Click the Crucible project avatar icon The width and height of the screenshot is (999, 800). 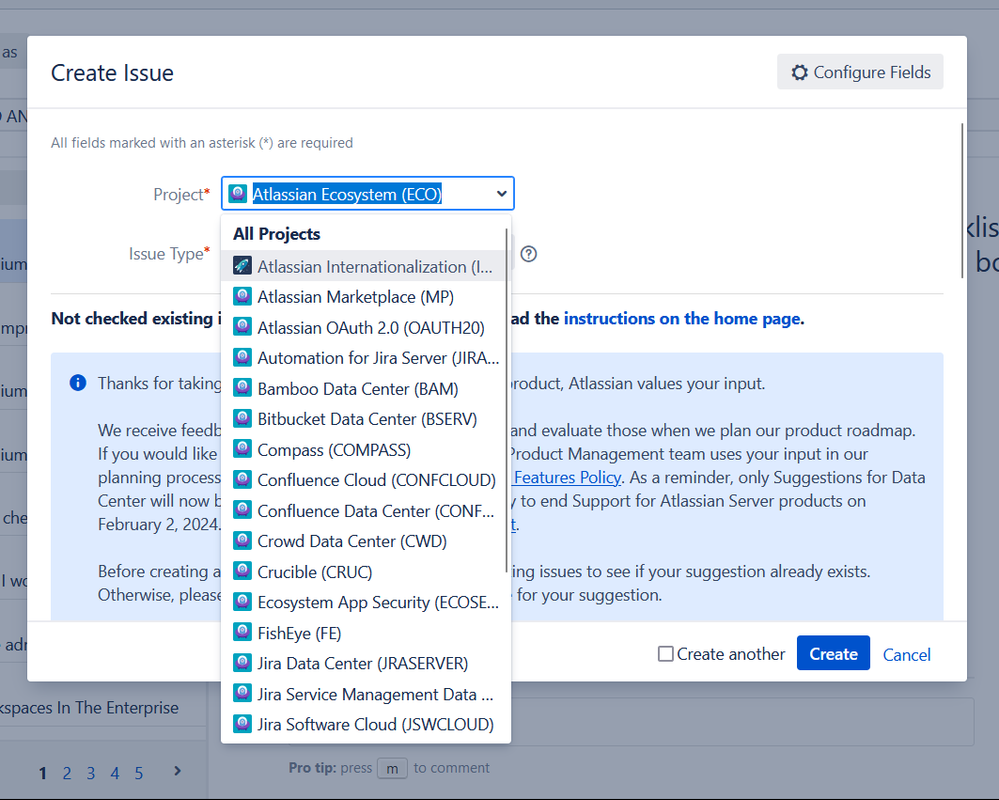242,571
